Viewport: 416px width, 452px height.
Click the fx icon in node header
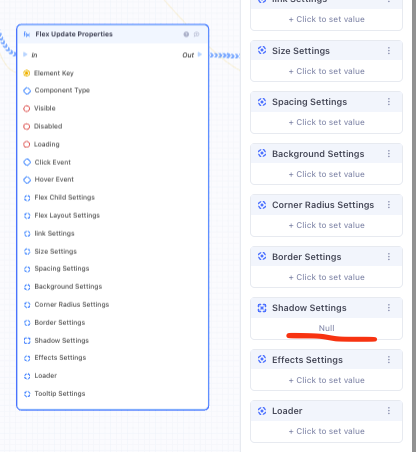[27, 34]
